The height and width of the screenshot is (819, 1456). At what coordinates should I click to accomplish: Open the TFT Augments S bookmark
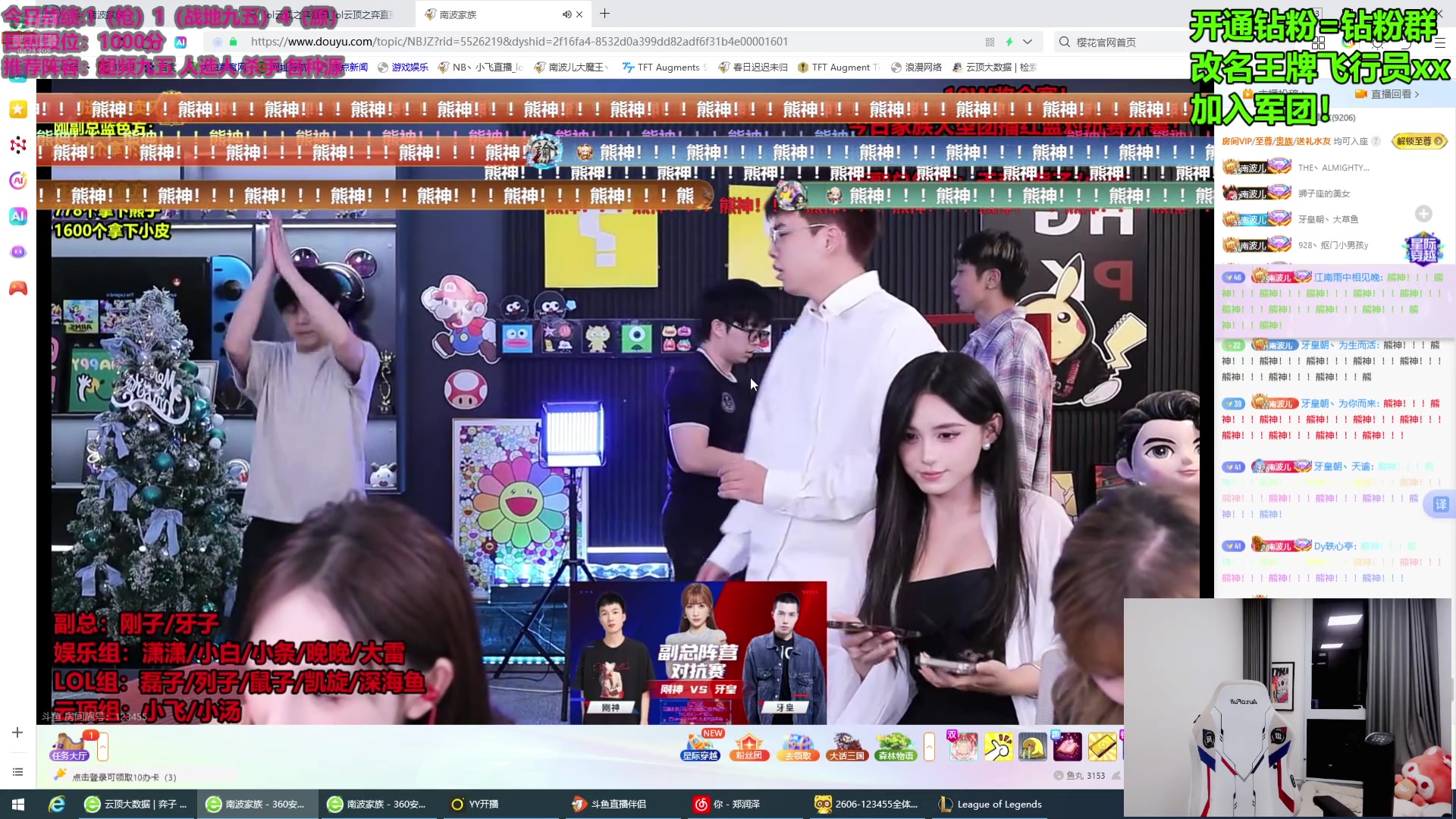(664, 67)
